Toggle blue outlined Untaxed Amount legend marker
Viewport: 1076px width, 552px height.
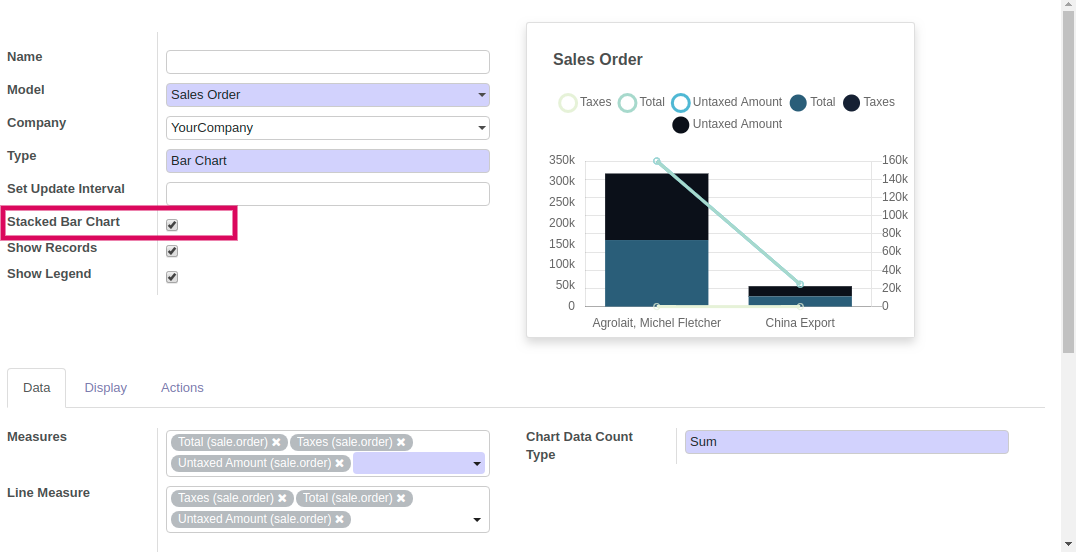pyautogui.click(x=680, y=103)
